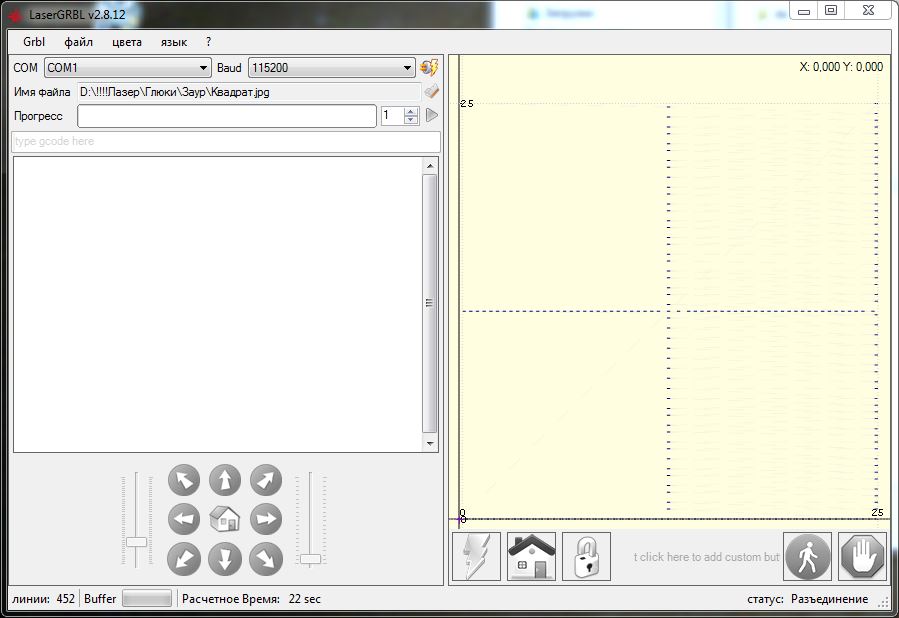
Task: Click the X: 0,000 Y: 0,000 coordinates readout
Action: point(841,67)
